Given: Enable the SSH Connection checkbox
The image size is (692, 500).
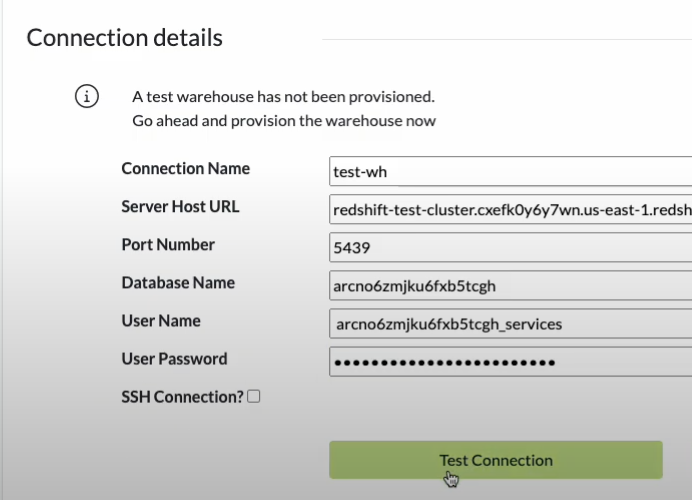Looking at the screenshot, I should (254, 397).
